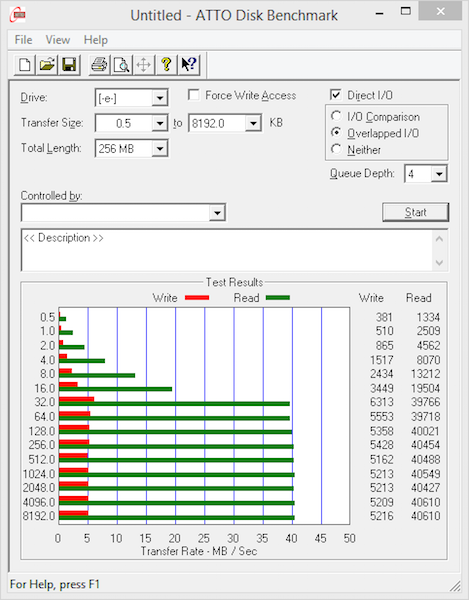Select Overlapped I/O radio option

point(336,132)
